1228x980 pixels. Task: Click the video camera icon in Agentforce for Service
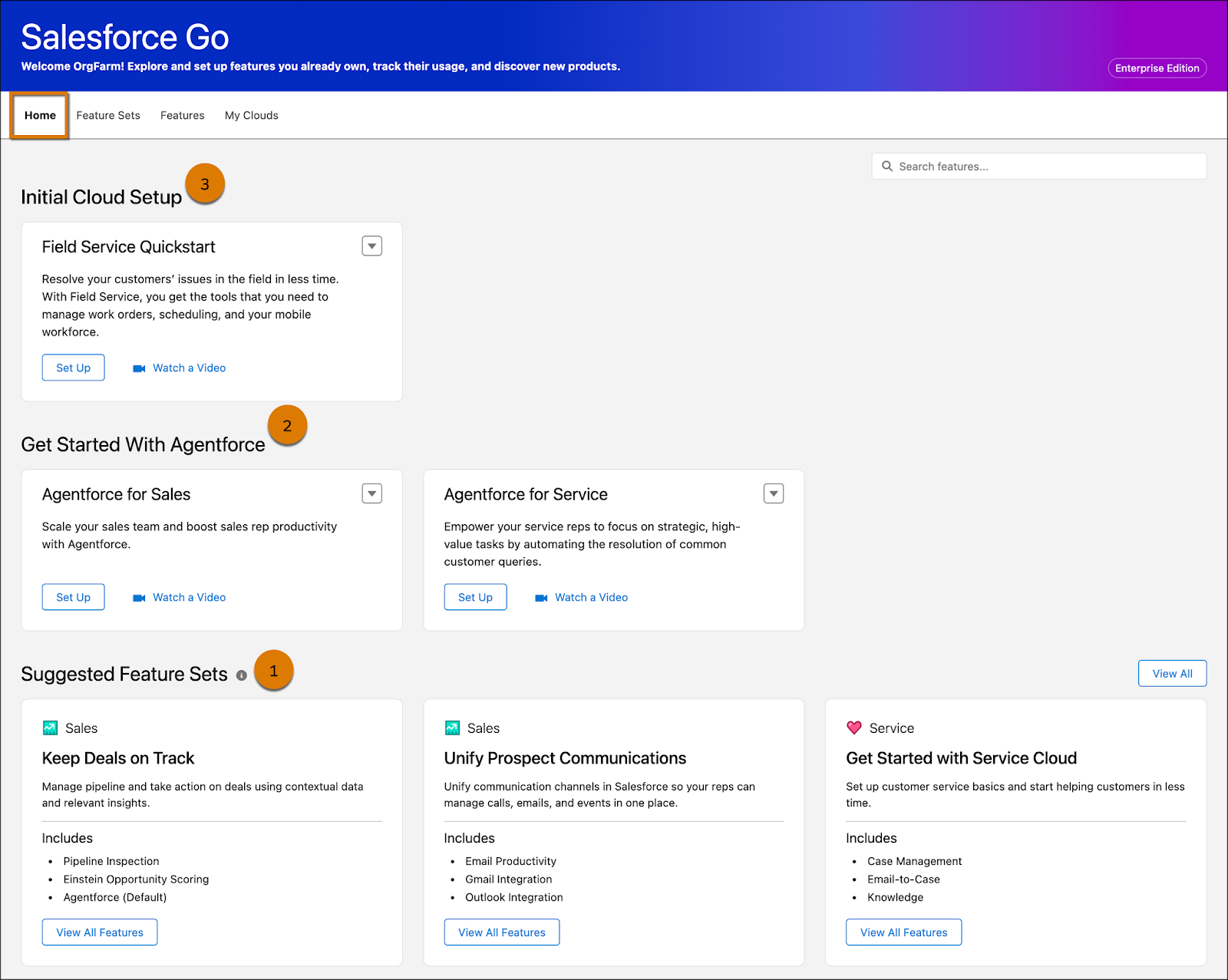[541, 599]
